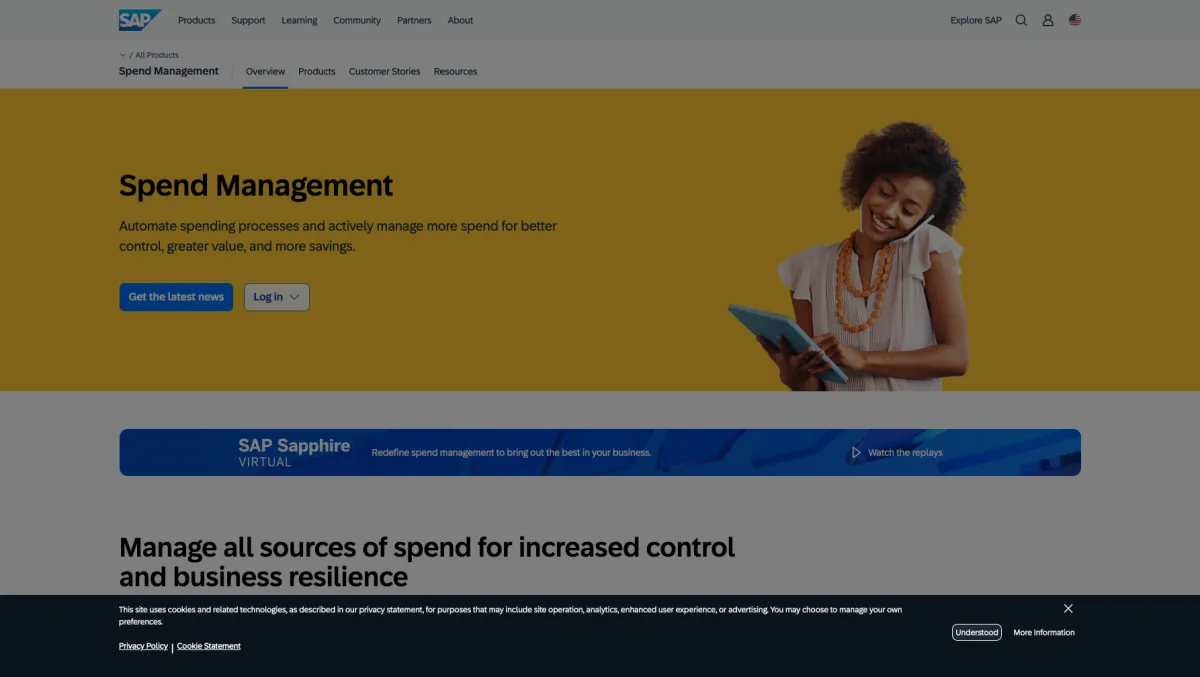Click the SAP logo
Image resolution: width=1200 pixels, height=677 pixels.
coord(140,20)
